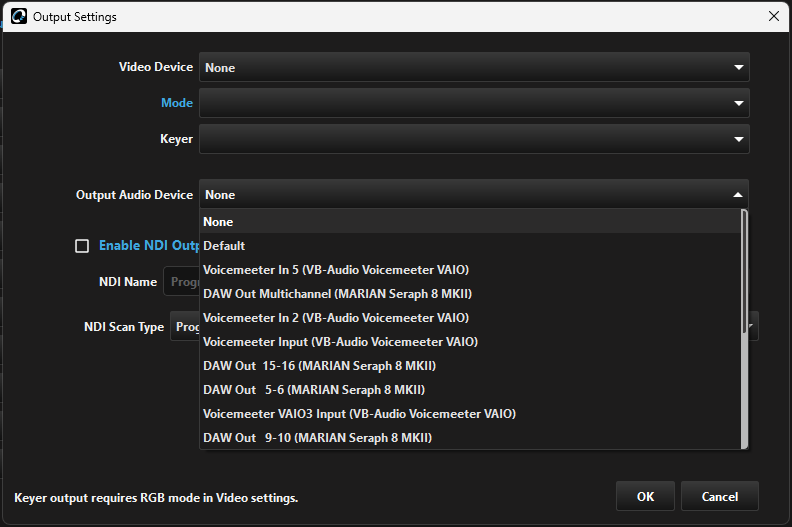Click the app icon in title bar
The width and height of the screenshot is (792, 527).
[x=19, y=16]
